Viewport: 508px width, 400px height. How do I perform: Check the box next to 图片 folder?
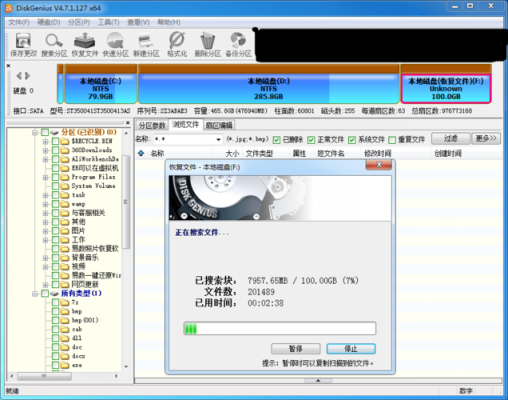click(x=56, y=231)
